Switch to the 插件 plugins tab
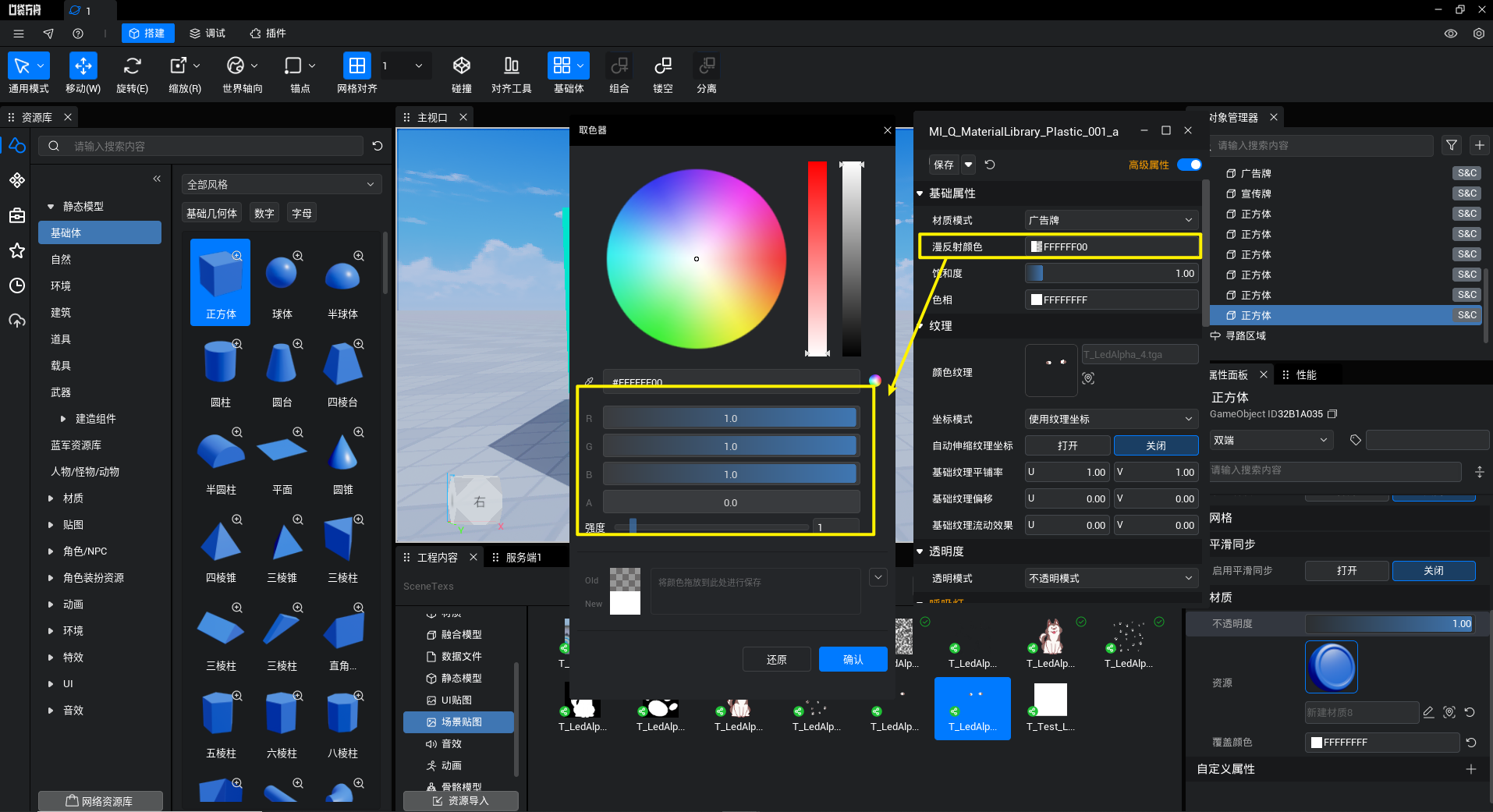This screenshot has height=812, width=1493. (x=268, y=34)
